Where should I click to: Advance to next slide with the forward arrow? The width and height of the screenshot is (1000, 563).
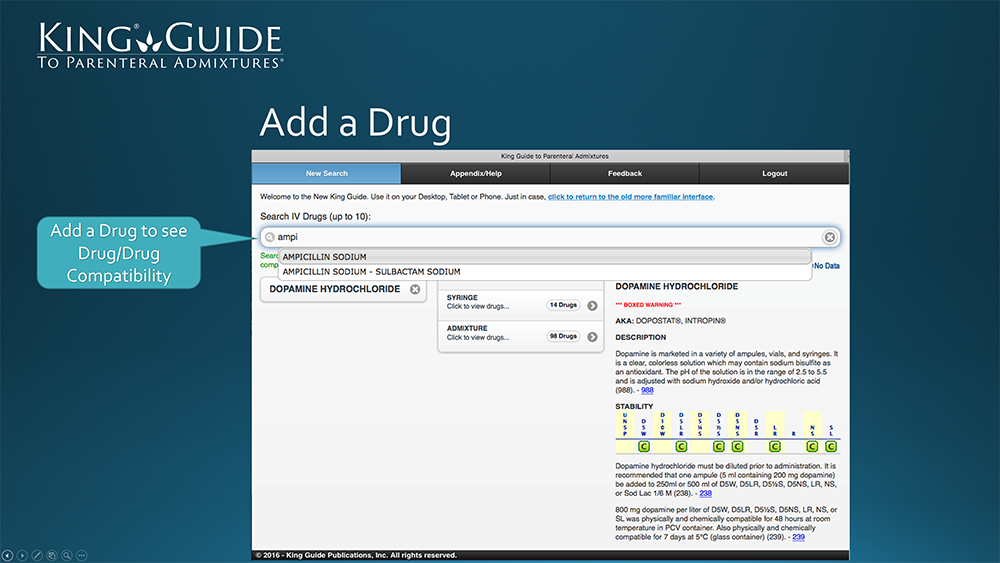tap(22, 555)
